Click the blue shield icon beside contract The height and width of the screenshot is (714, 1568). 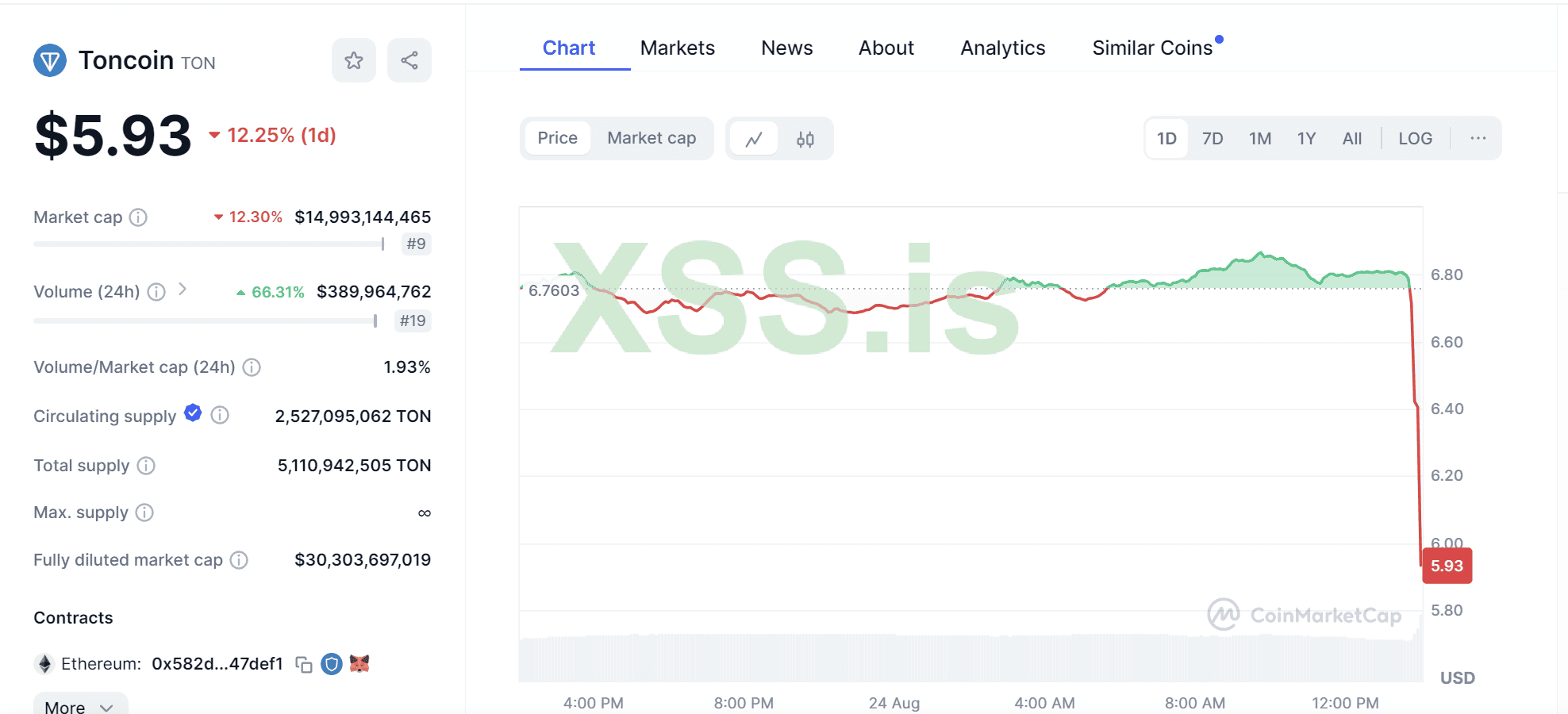click(332, 664)
